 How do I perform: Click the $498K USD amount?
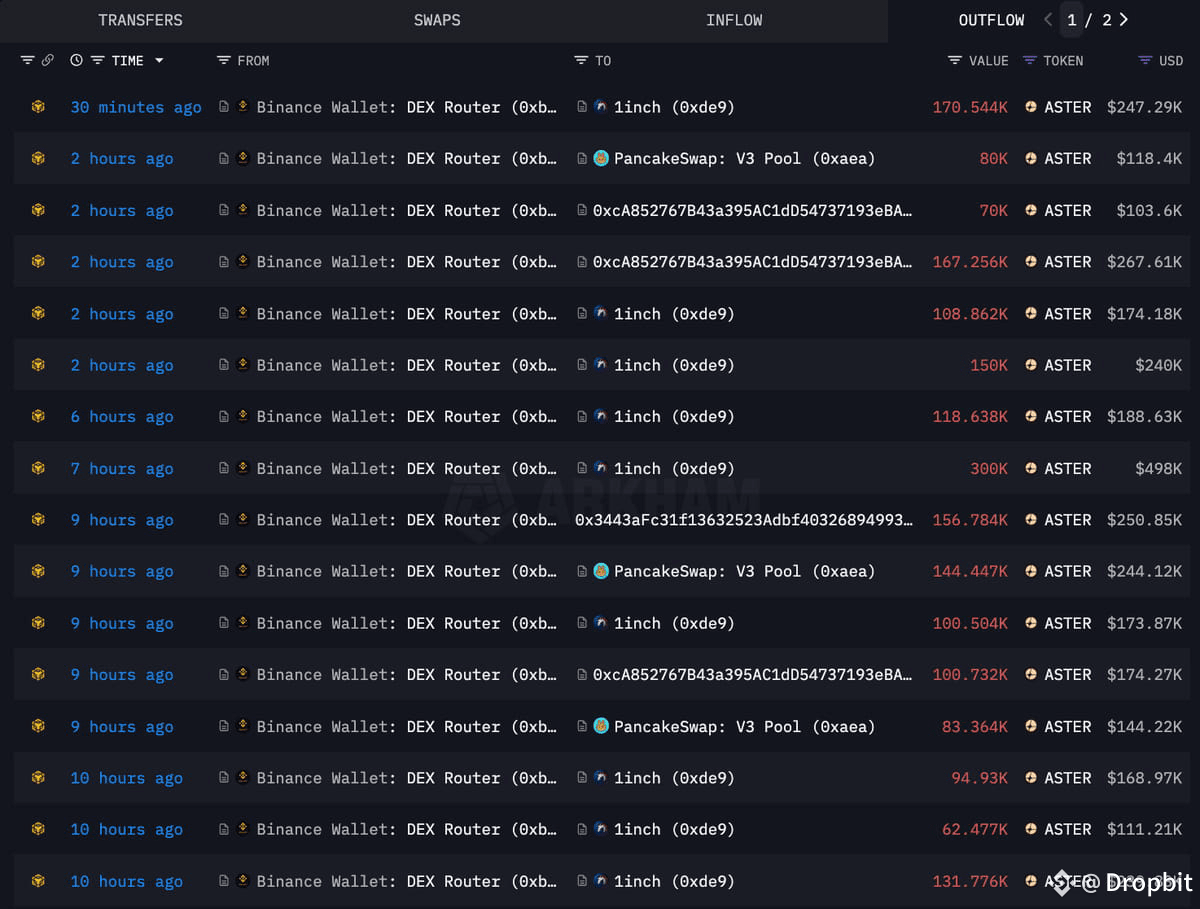[x=1158, y=468]
